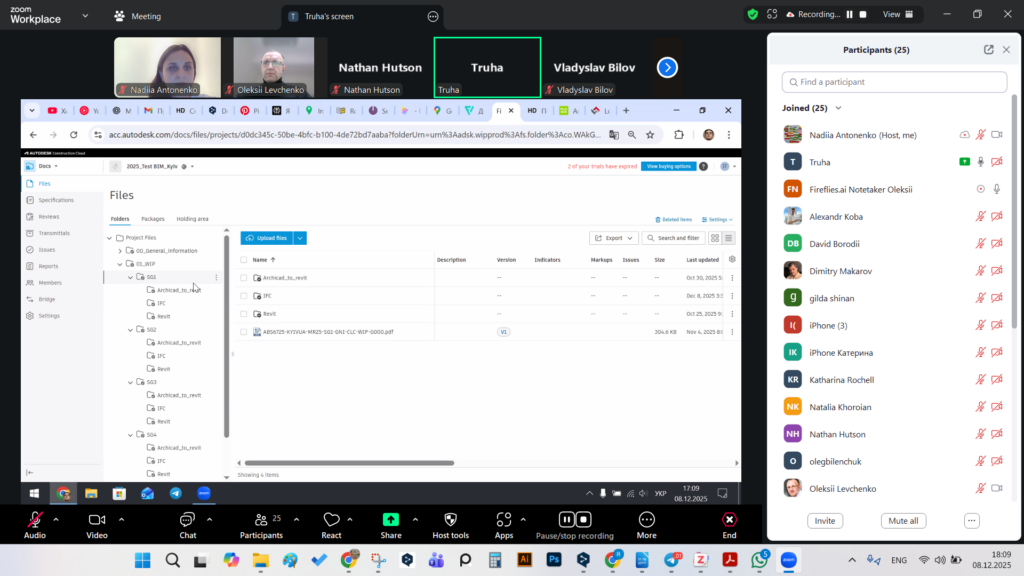Open the Chat panel in Zoom toolbar
Screen dimensions: 1024x576
click(x=187, y=520)
